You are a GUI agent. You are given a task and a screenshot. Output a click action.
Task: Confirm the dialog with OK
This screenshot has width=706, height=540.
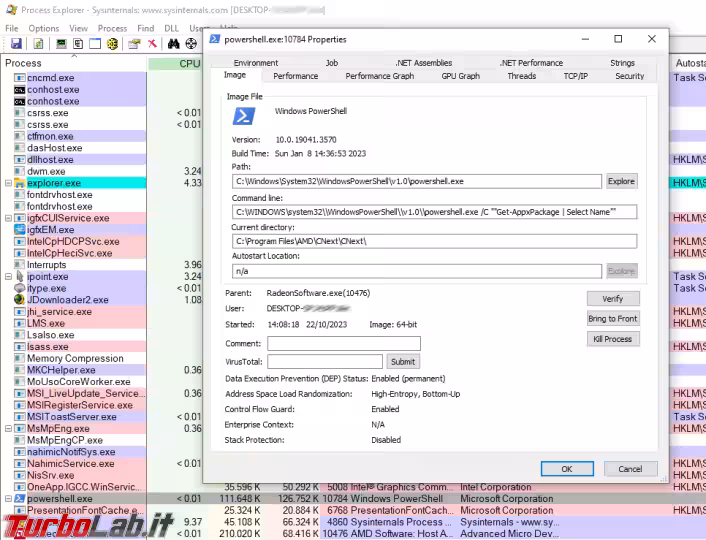(x=567, y=469)
